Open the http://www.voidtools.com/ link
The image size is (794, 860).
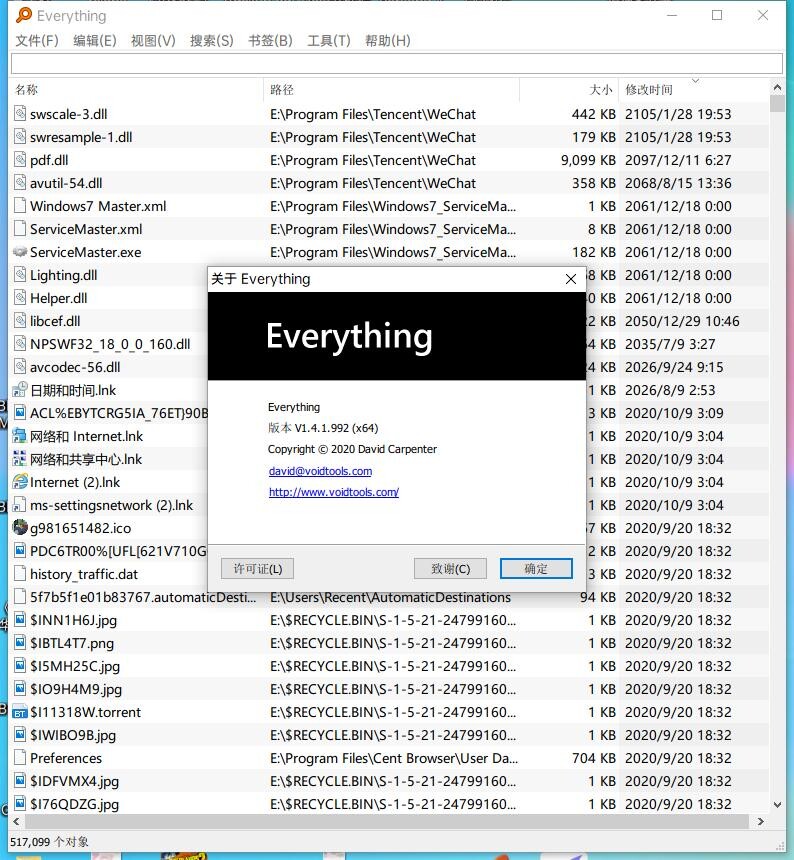pyautogui.click(x=334, y=492)
